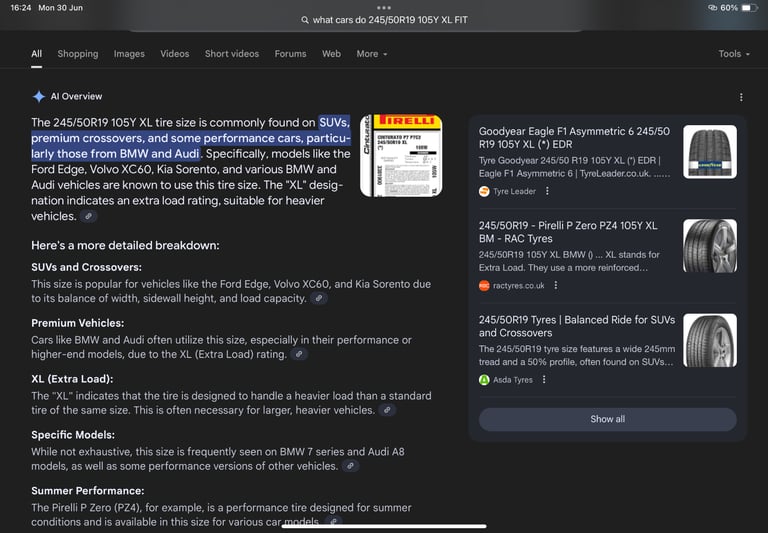This screenshot has width=768, height=533.
Task: Tap the home indicator bar at bottom
Action: click(384, 527)
